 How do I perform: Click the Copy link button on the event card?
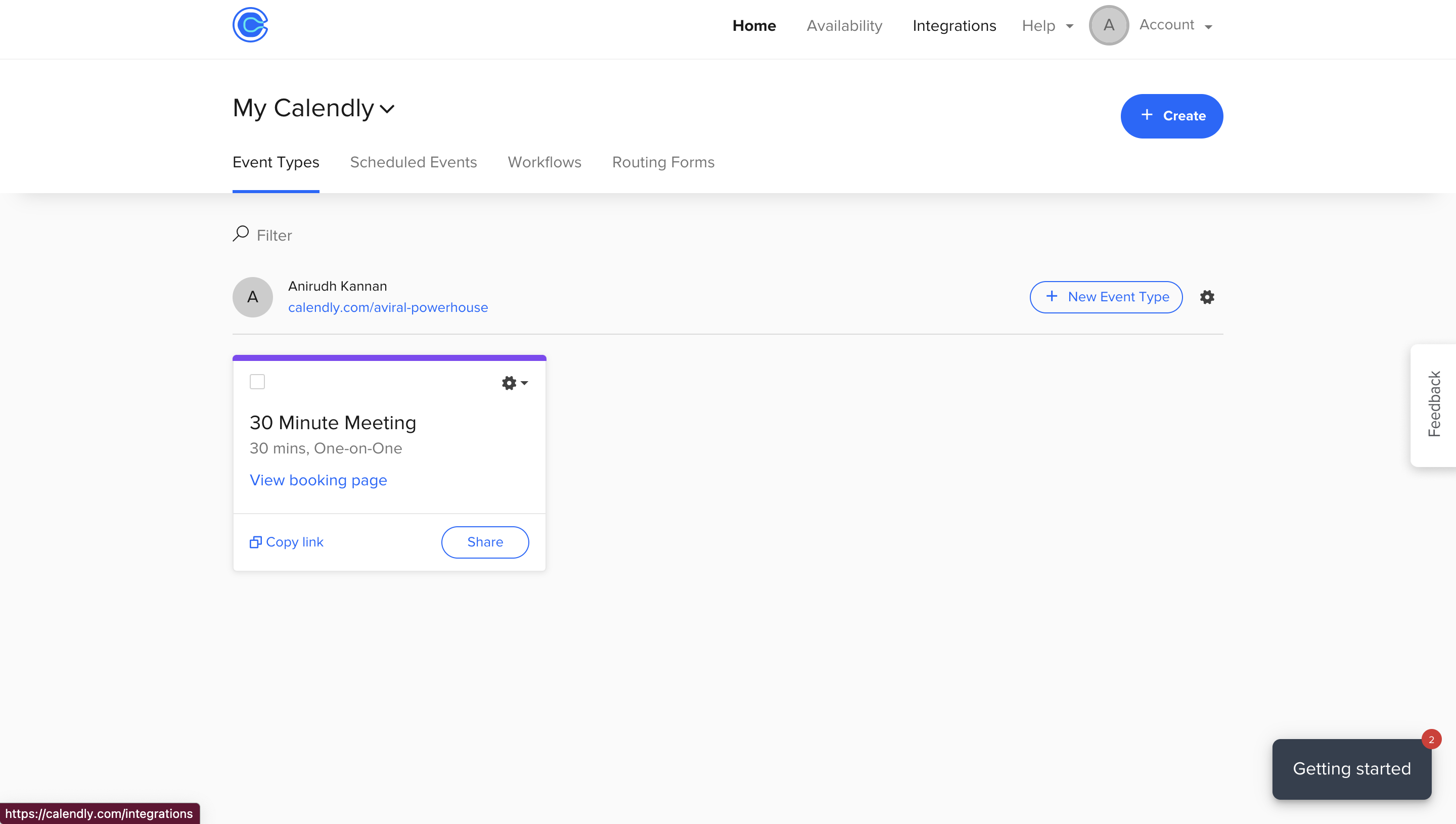pyautogui.click(x=287, y=542)
